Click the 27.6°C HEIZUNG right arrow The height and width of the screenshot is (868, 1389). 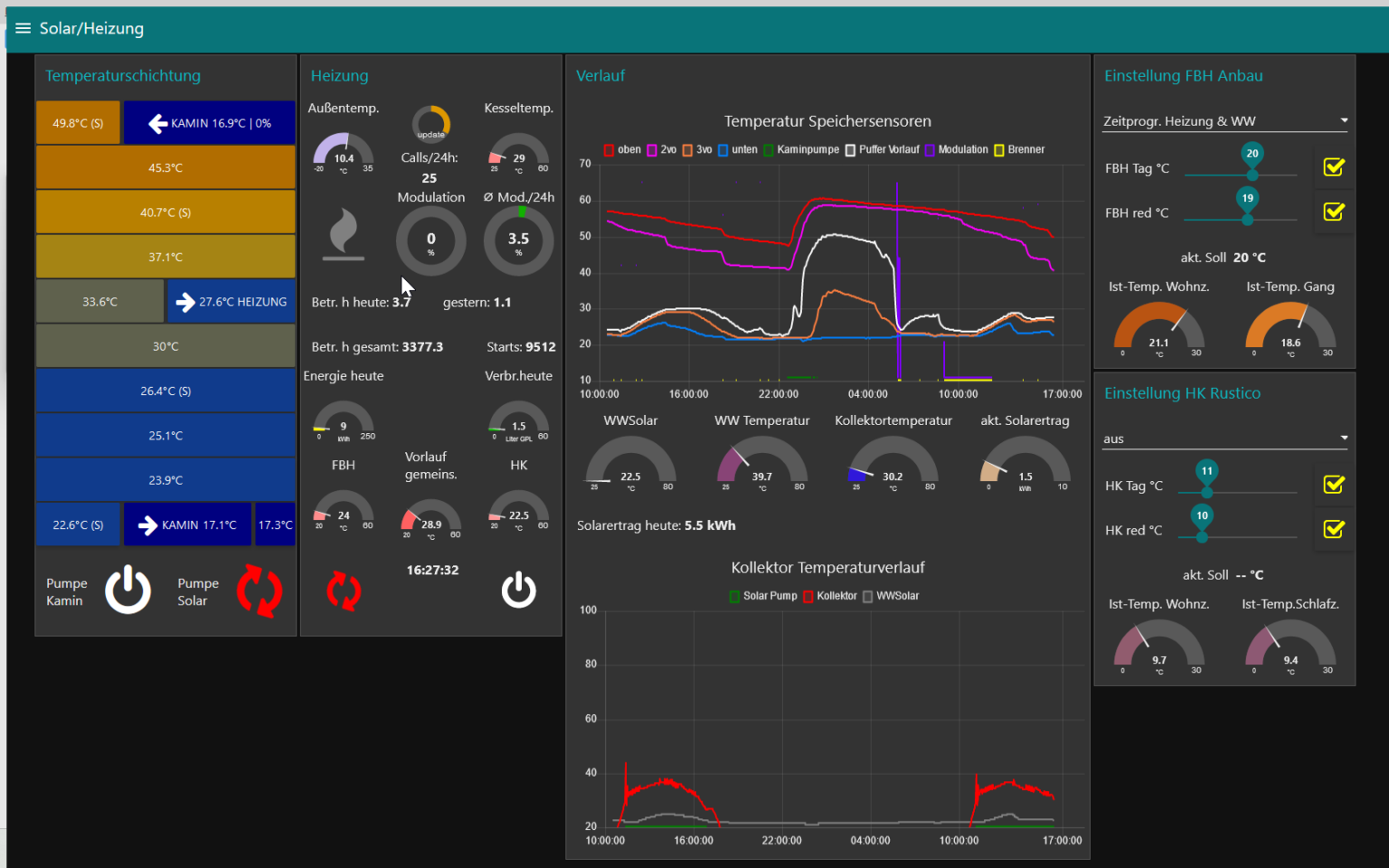tap(185, 302)
